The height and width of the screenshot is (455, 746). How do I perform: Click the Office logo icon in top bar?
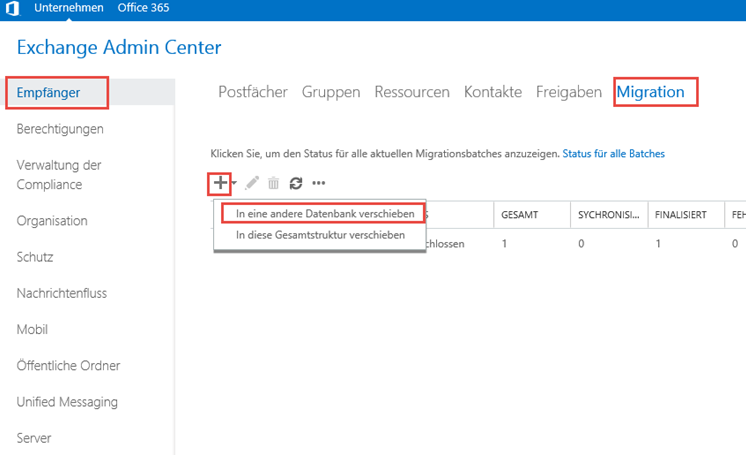10,9
